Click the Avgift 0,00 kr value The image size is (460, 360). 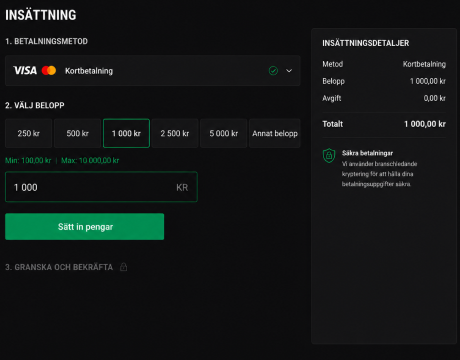click(435, 98)
